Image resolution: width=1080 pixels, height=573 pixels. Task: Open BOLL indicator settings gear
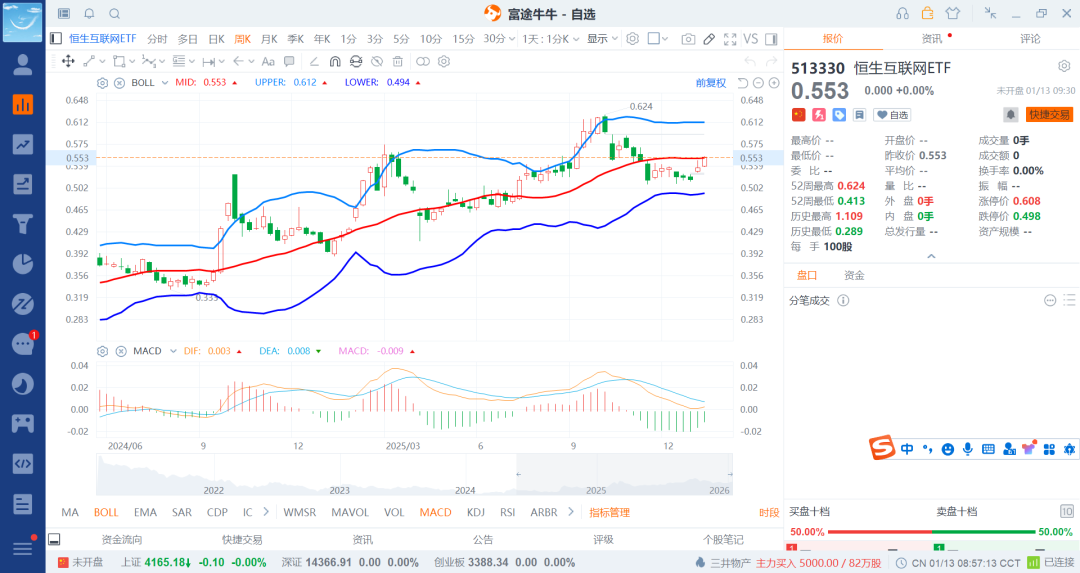pyautogui.click(x=102, y=82)
